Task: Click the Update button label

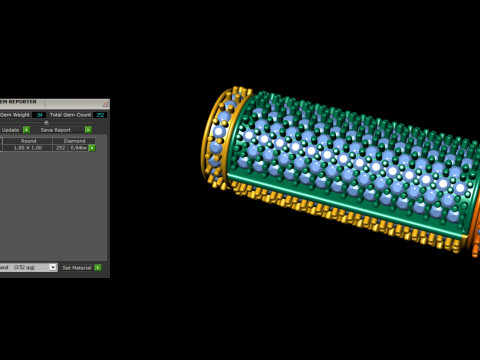Action: click(x=10, y=130)
